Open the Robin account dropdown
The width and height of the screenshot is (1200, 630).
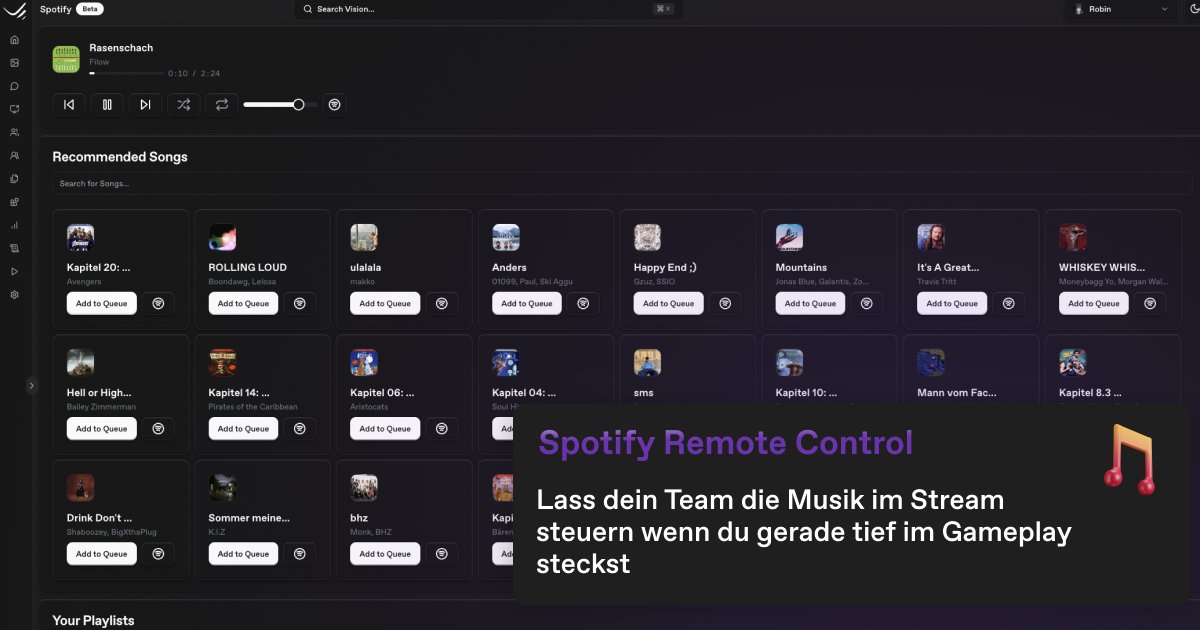tap(1120, 9)
